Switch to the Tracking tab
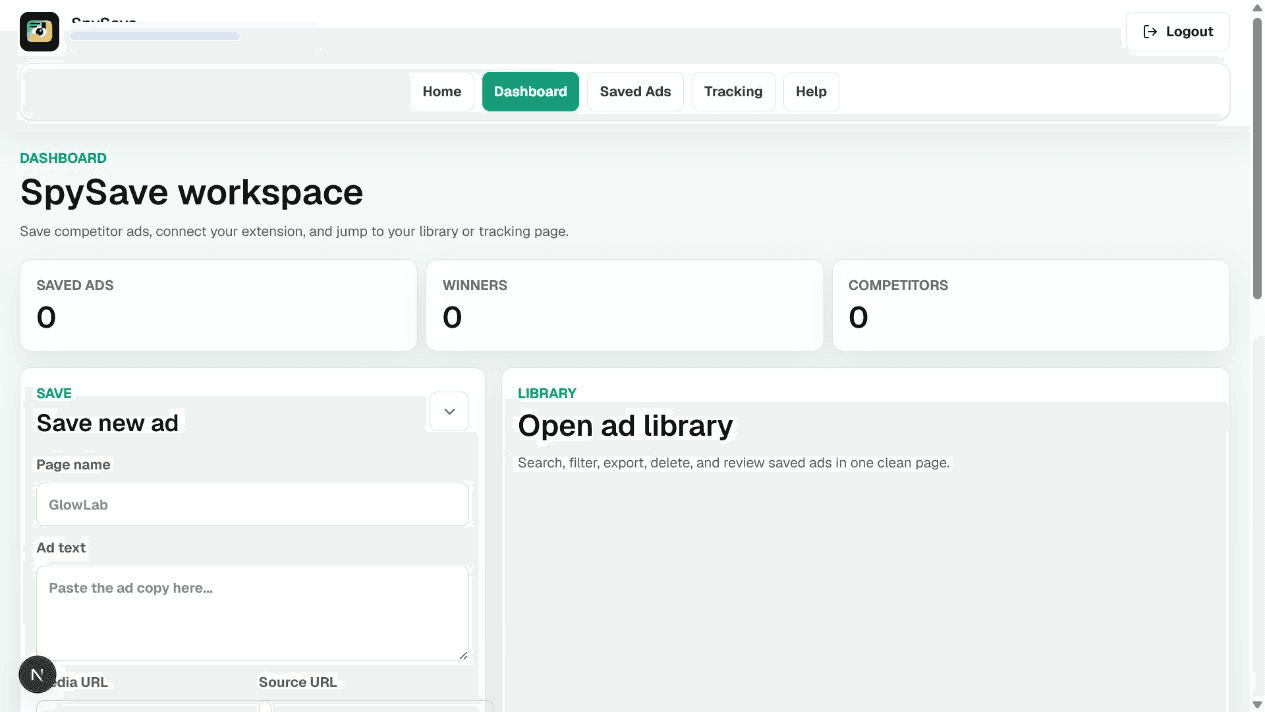The image size is (1265, 712). [x=733, y=91]
